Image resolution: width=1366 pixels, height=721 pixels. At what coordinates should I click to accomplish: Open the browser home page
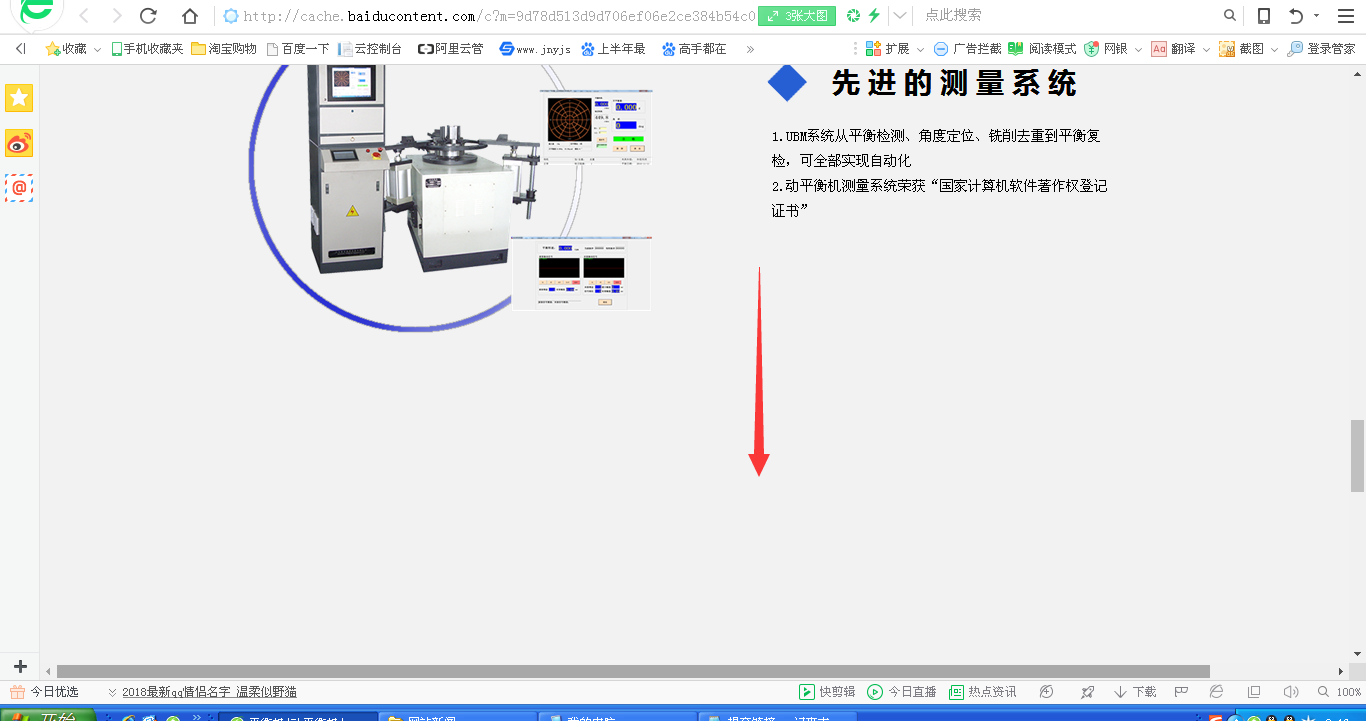(x=190, y=16)
